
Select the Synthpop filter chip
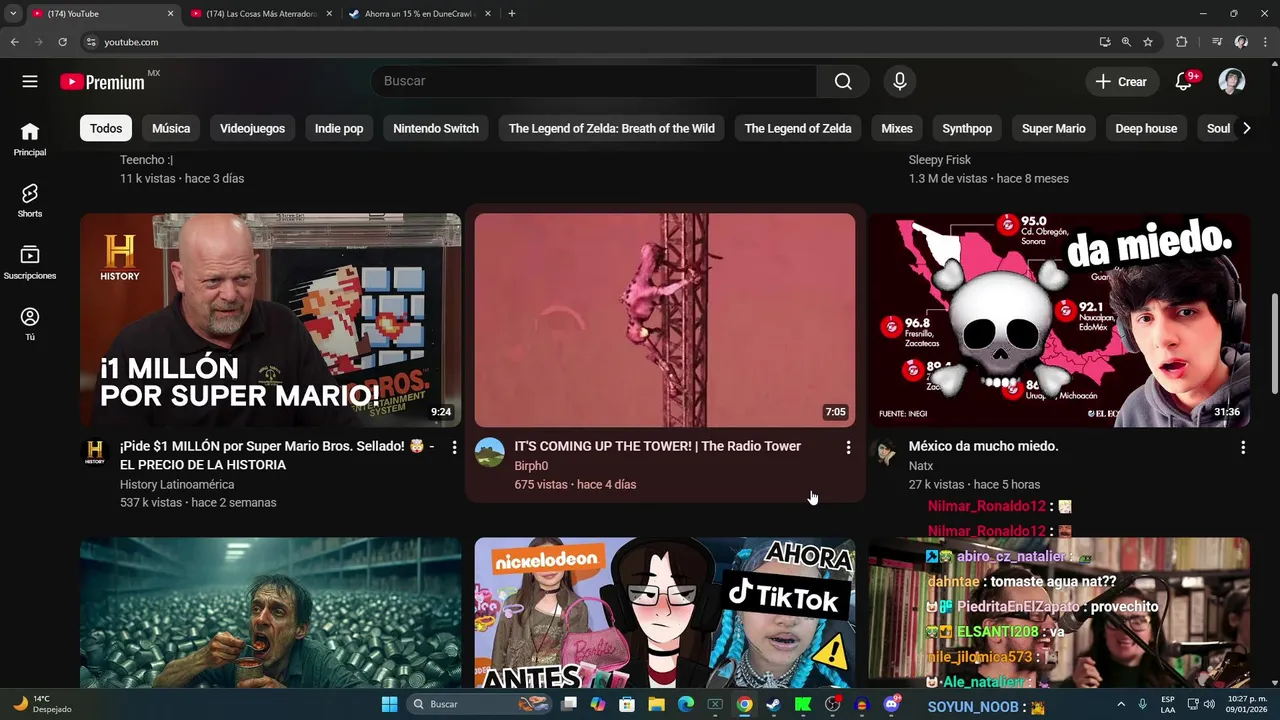click(x=967, y=128)
